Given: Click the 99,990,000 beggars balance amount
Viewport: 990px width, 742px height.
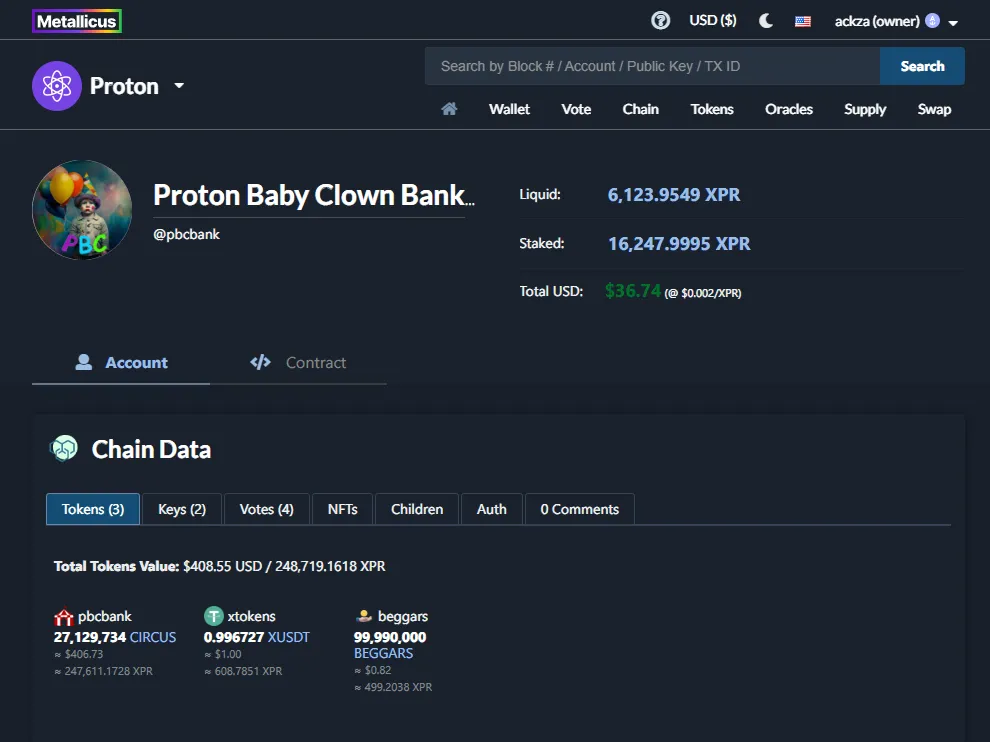Looking at the screenshot, I should click(390, 637).
